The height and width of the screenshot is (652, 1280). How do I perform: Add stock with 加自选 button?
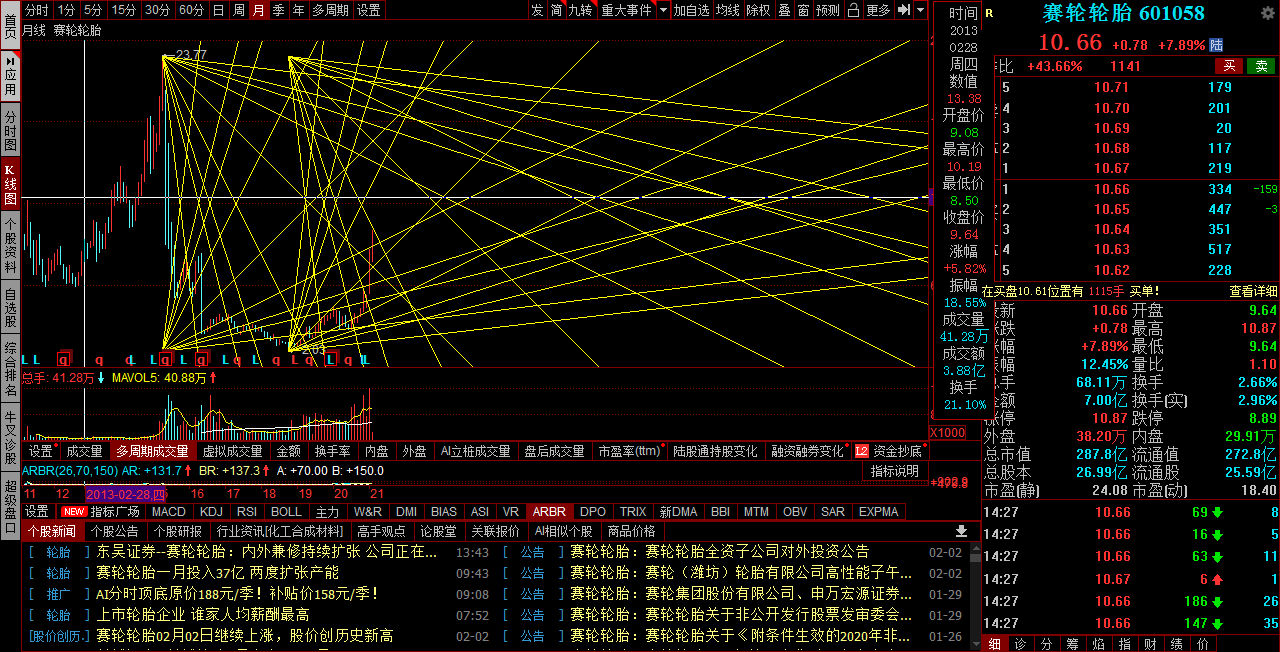click(691, 10)
